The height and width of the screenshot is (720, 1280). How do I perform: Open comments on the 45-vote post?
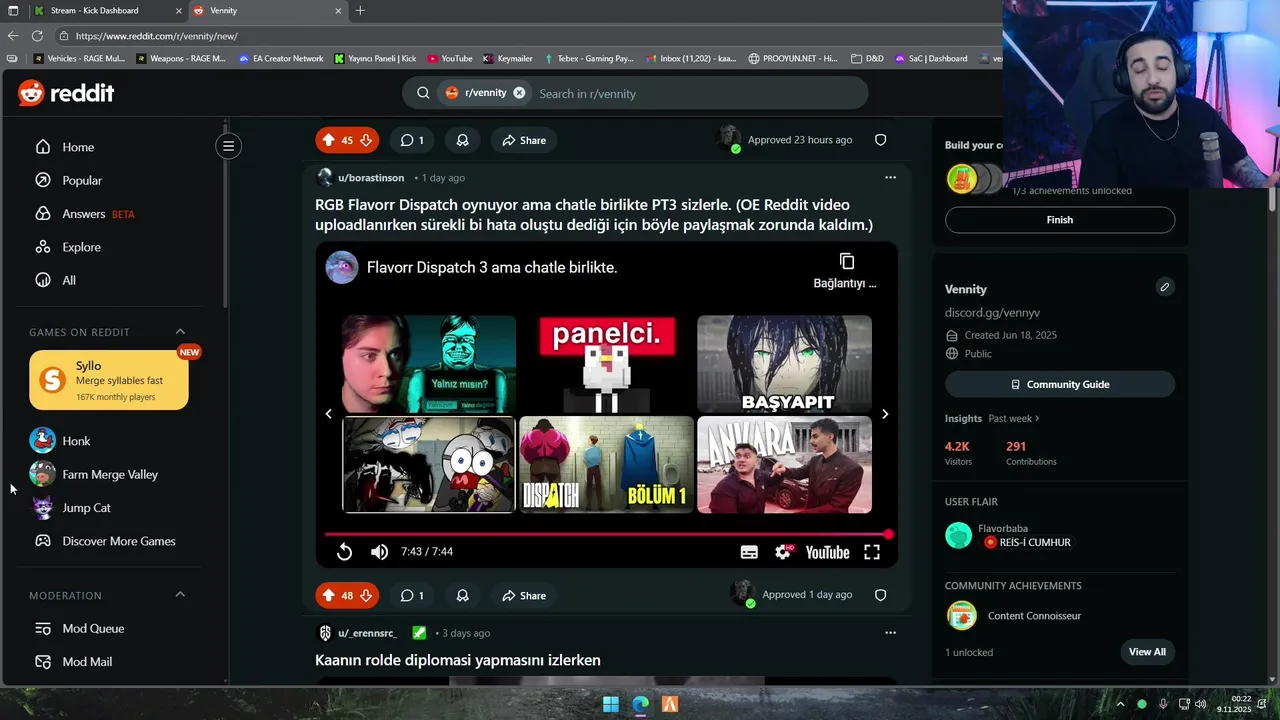tap(412, 140)
